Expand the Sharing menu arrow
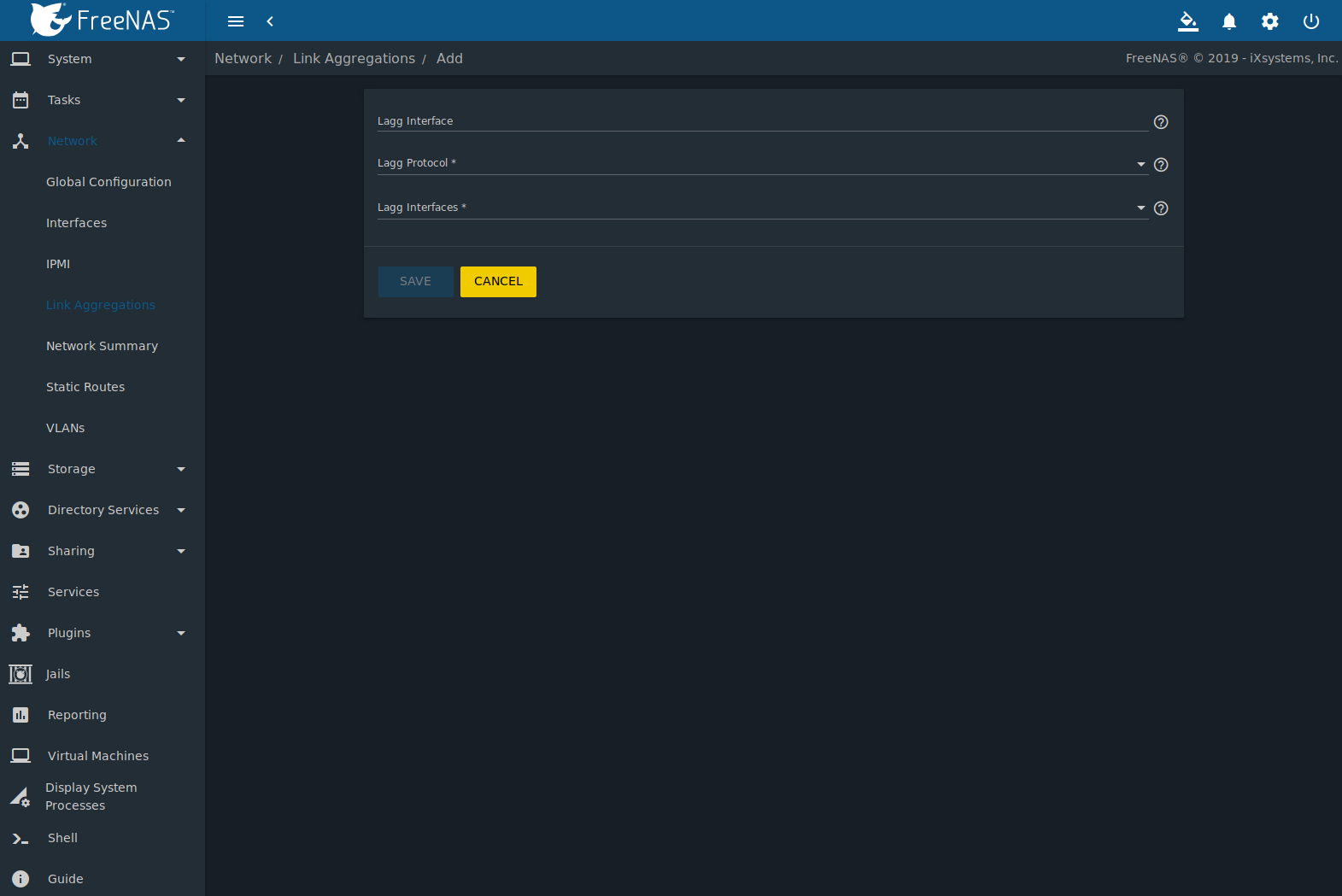This screenshot has width=1342, height=896. [181, 551]
